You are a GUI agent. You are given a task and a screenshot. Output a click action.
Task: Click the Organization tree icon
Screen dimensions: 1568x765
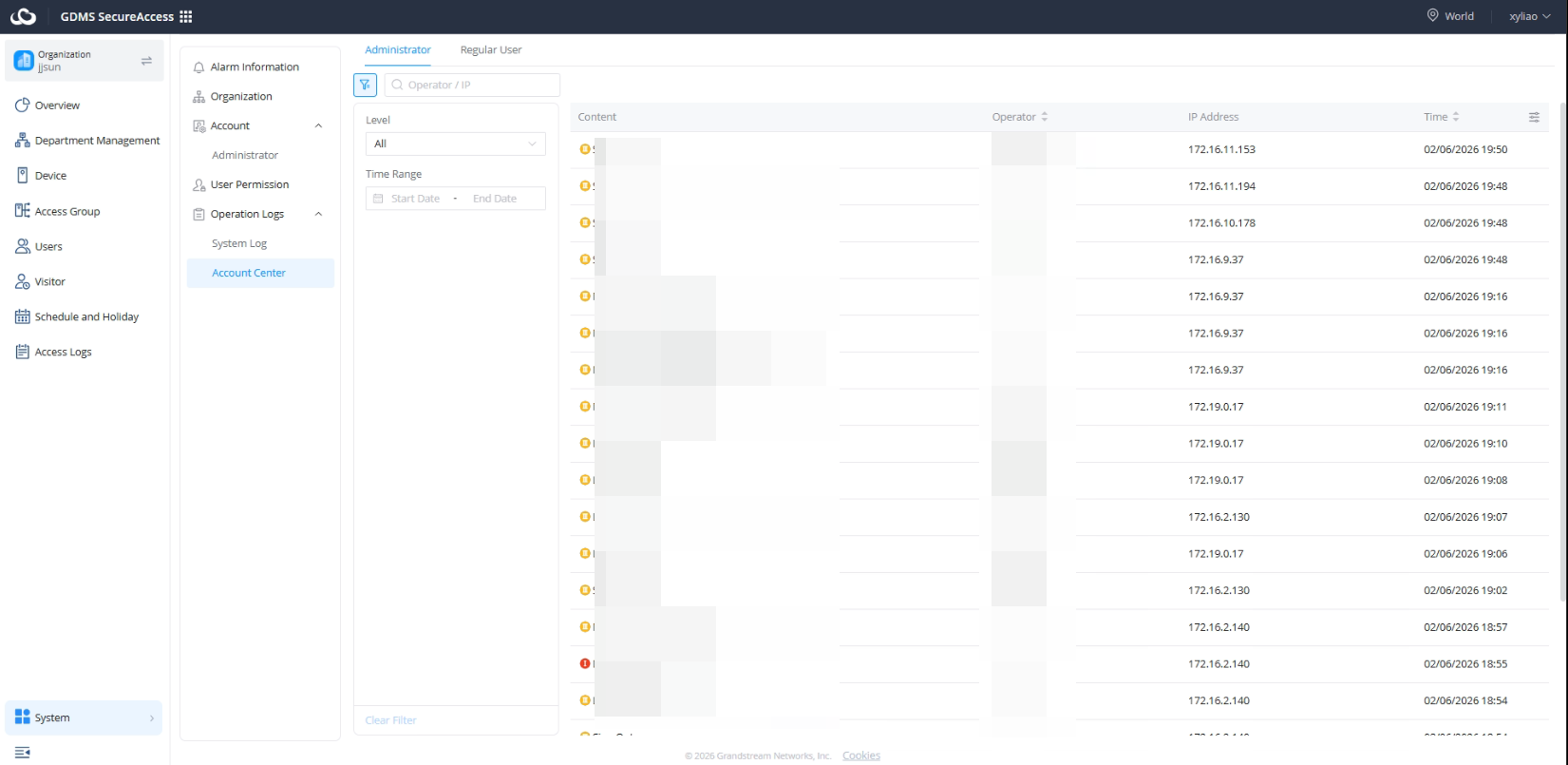click(198, 97)
